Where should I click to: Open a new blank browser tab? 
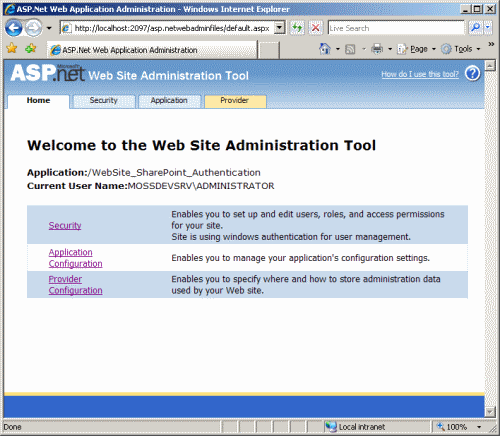269,50
